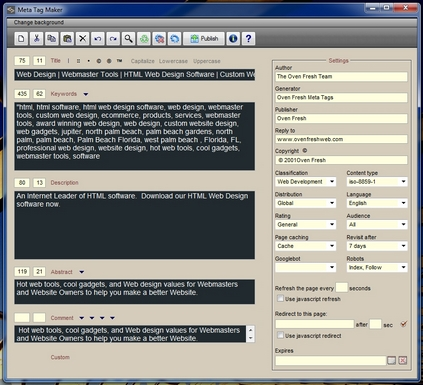Click into the Publisher field
Screen dimensions: 423x385
coord(341,118)
